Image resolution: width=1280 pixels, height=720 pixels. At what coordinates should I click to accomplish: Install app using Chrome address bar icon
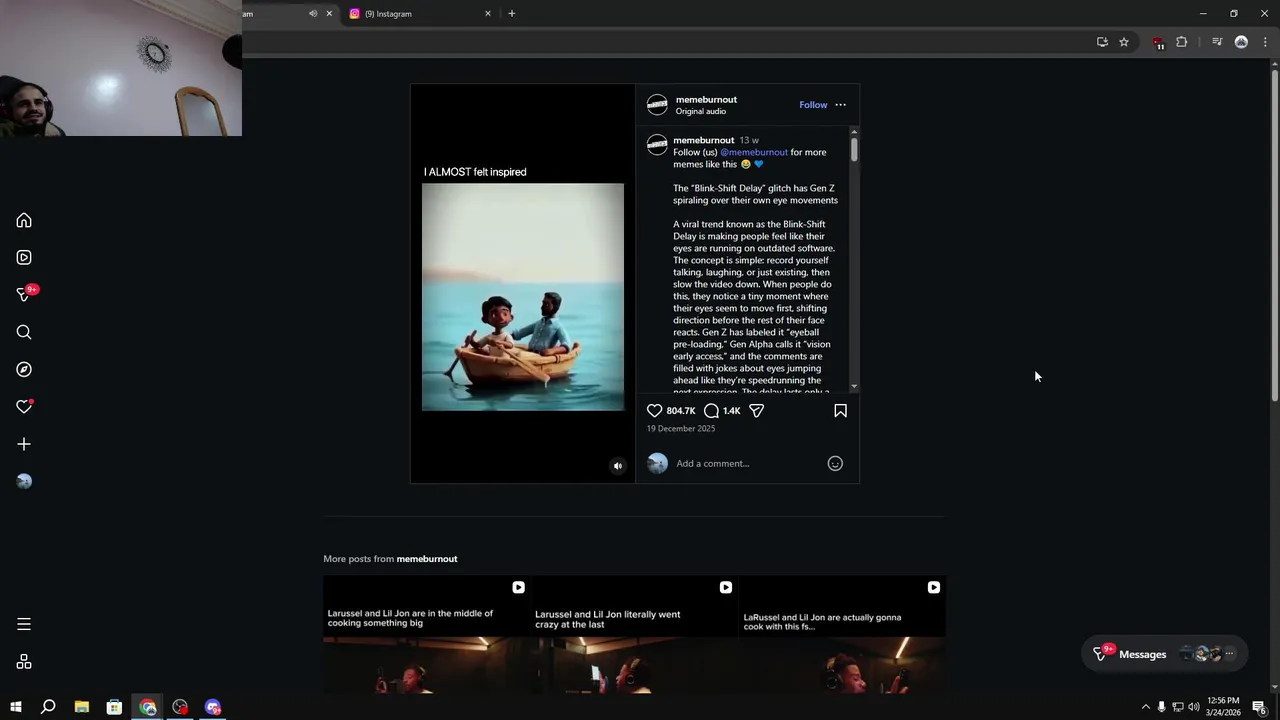coord(1102,42)
